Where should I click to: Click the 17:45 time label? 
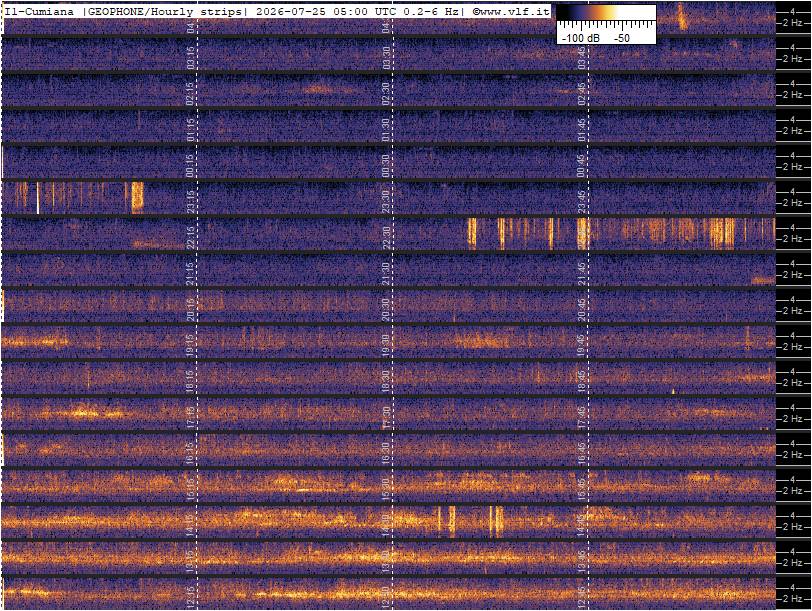pos(581,418)
